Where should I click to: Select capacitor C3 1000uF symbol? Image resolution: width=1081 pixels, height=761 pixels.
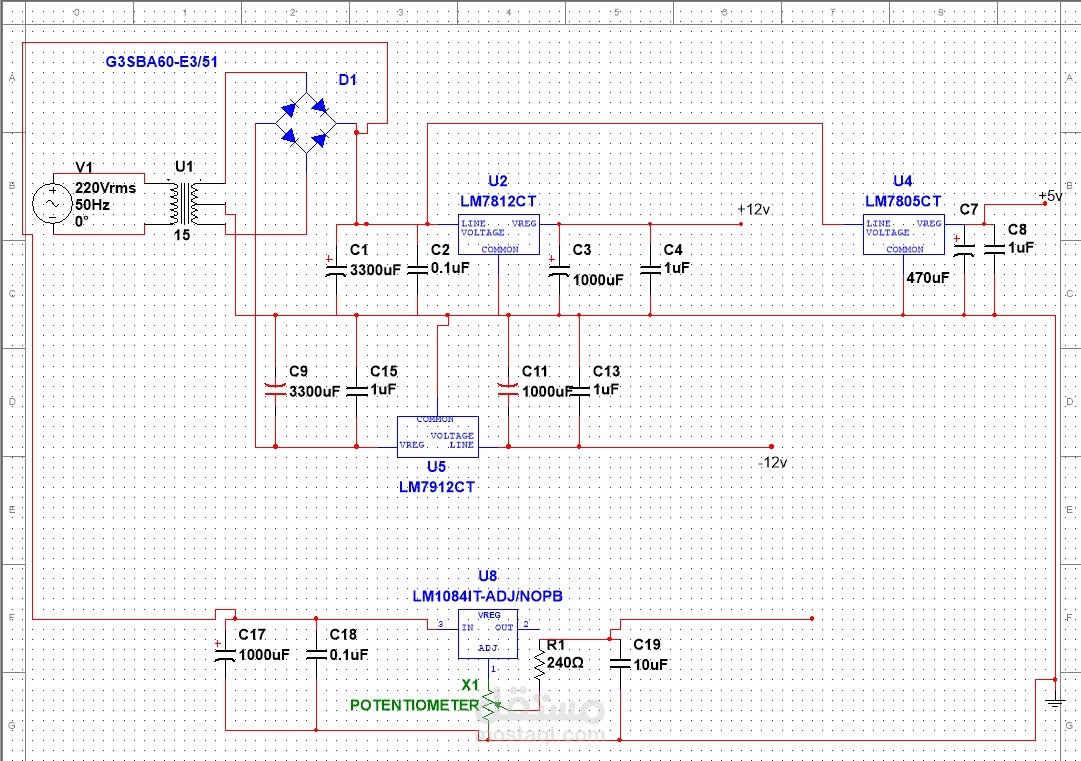click(x=559, y=270)
